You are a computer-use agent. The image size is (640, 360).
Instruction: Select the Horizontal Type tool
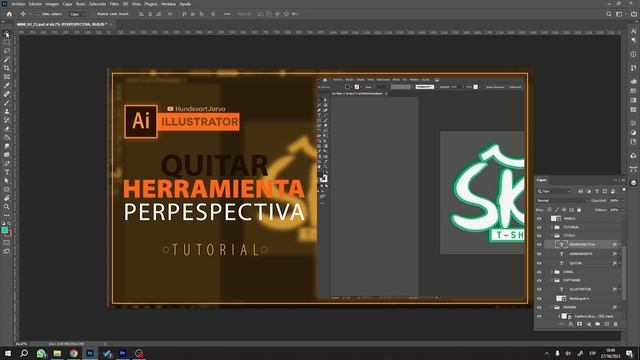(x=7, y=172)
